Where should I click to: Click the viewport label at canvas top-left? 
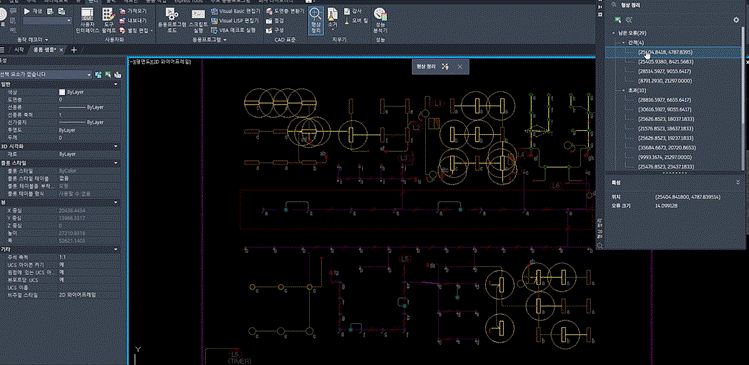(160, 62)
